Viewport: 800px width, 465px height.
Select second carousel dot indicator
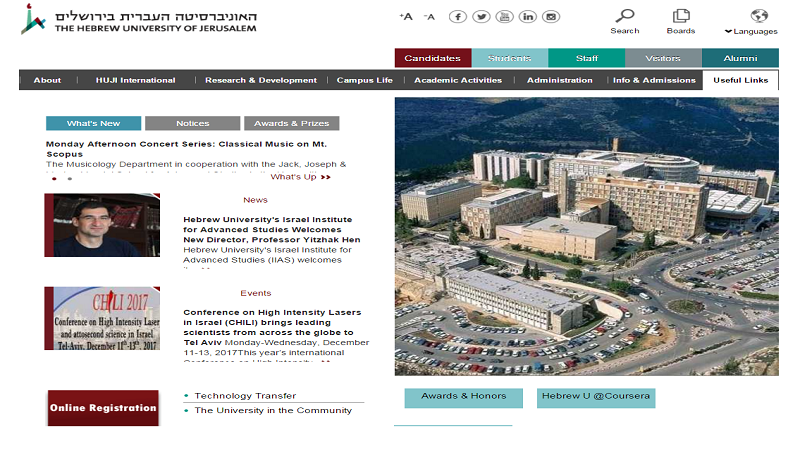click(70, 179)
